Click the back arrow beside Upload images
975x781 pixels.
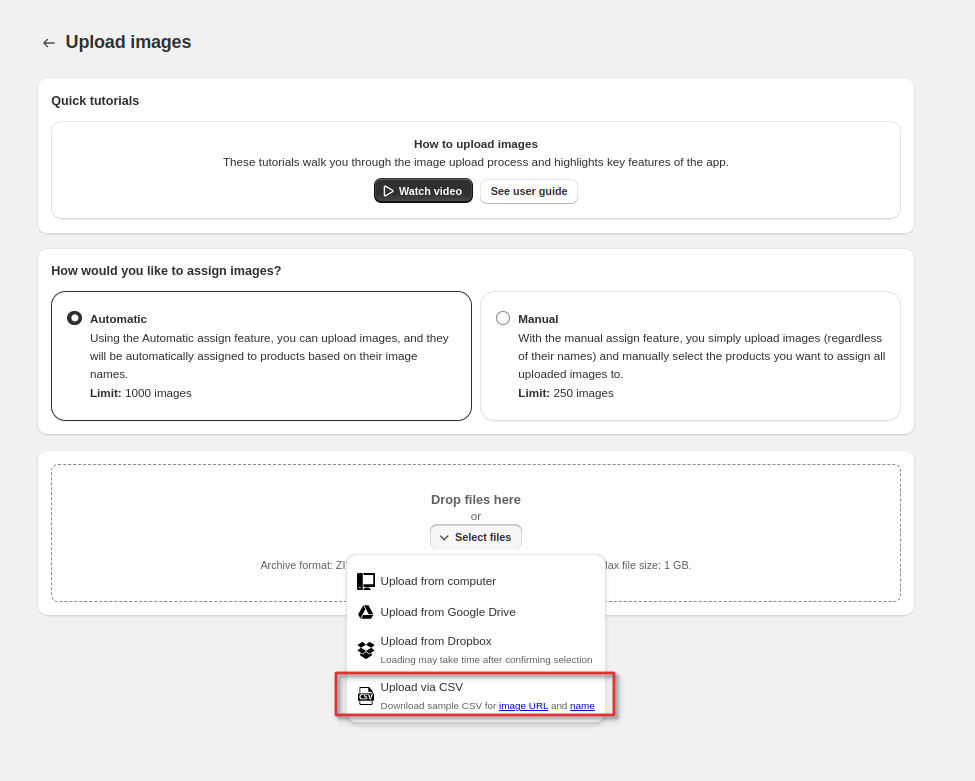point(49,43)
